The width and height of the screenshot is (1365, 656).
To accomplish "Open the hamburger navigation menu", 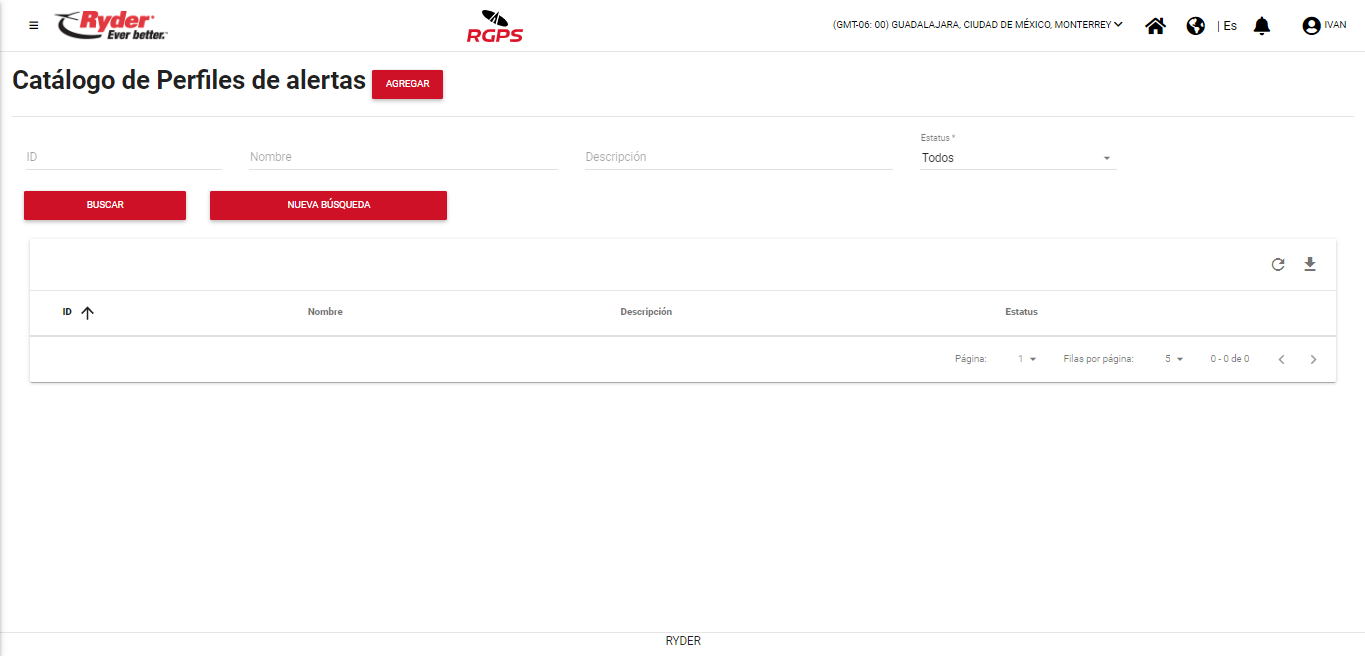I will pos(34,26).
